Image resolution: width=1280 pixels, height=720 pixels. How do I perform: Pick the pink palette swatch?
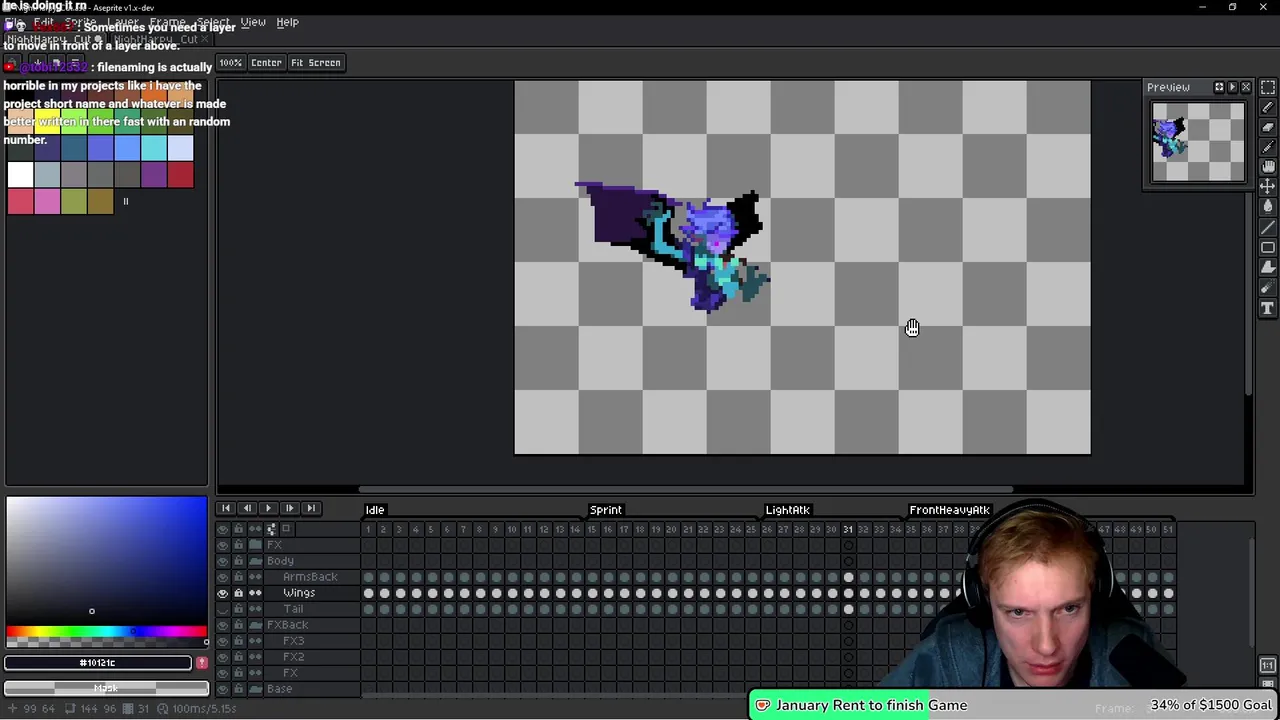click(x=47, y=201)
